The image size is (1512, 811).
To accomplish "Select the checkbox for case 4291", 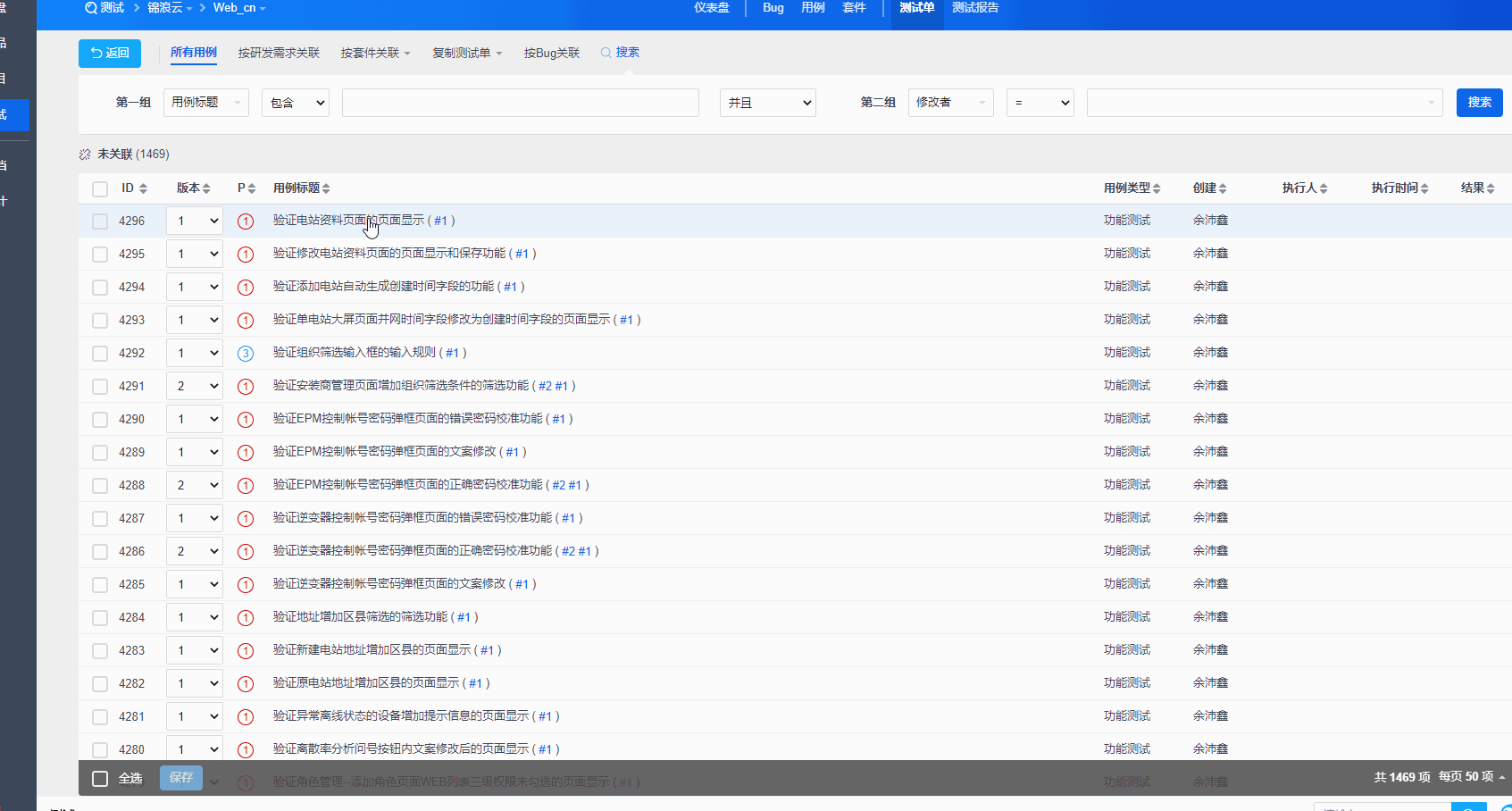I will click(x=100, y=387).
